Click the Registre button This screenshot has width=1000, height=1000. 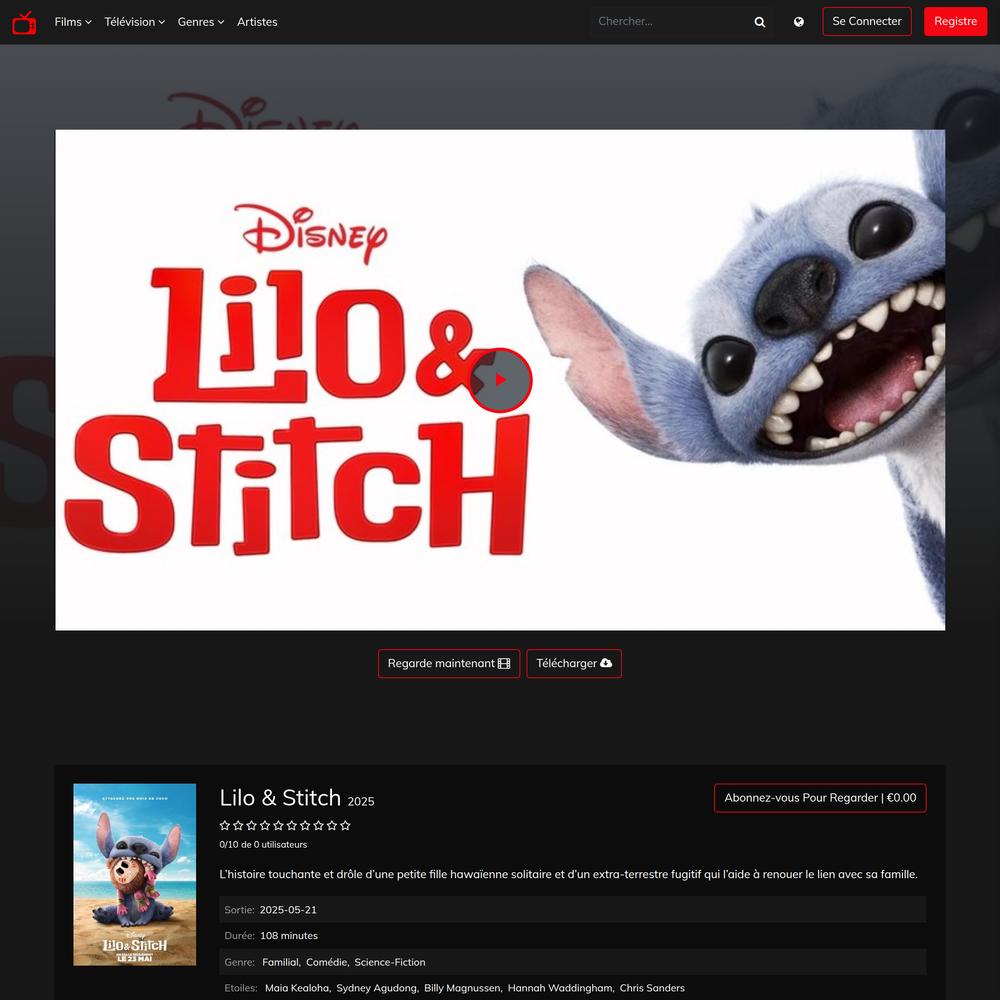(x=955, y=22)
